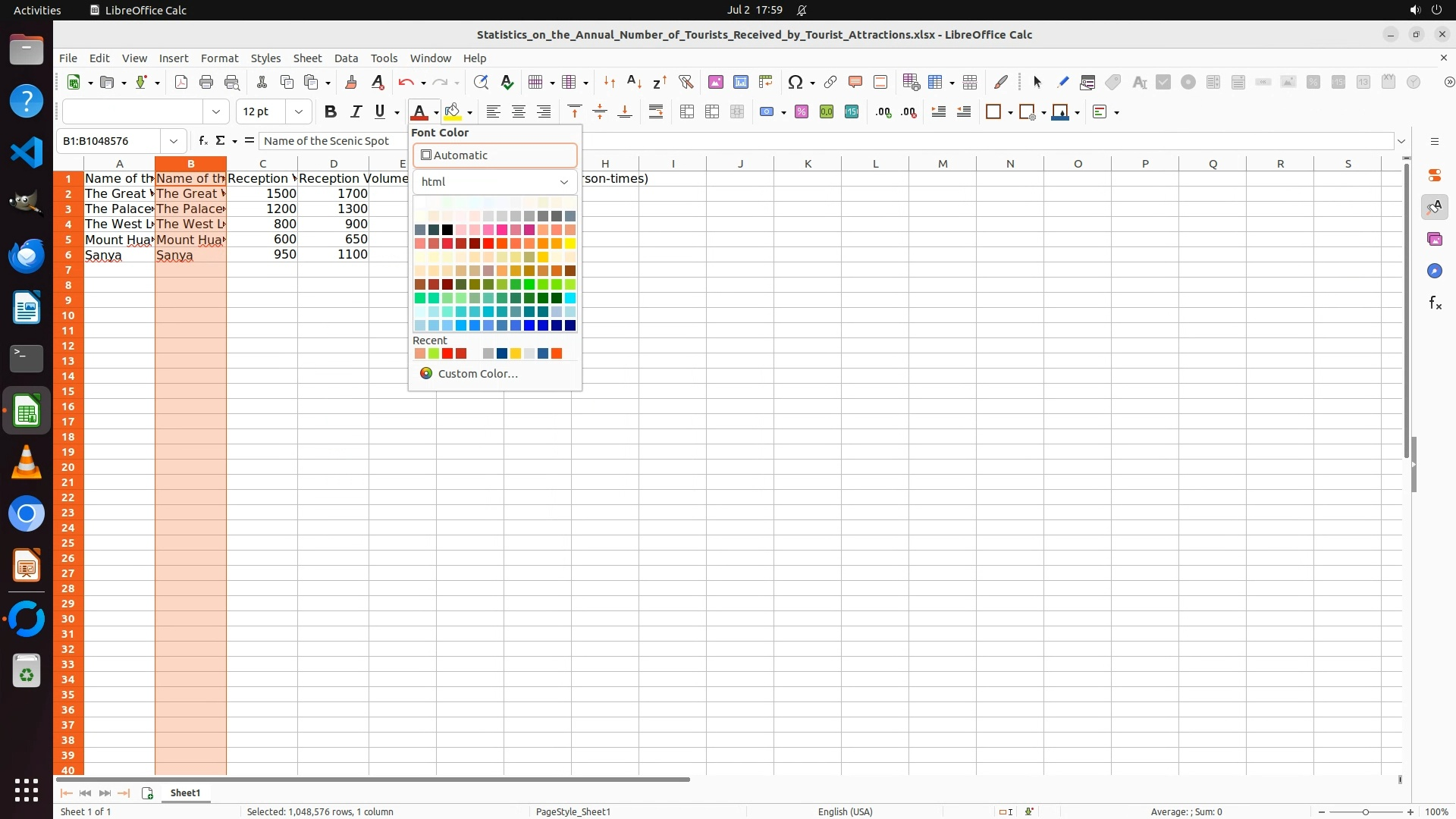
Task: Toggle Italic formatting
Action: point(355,112)
